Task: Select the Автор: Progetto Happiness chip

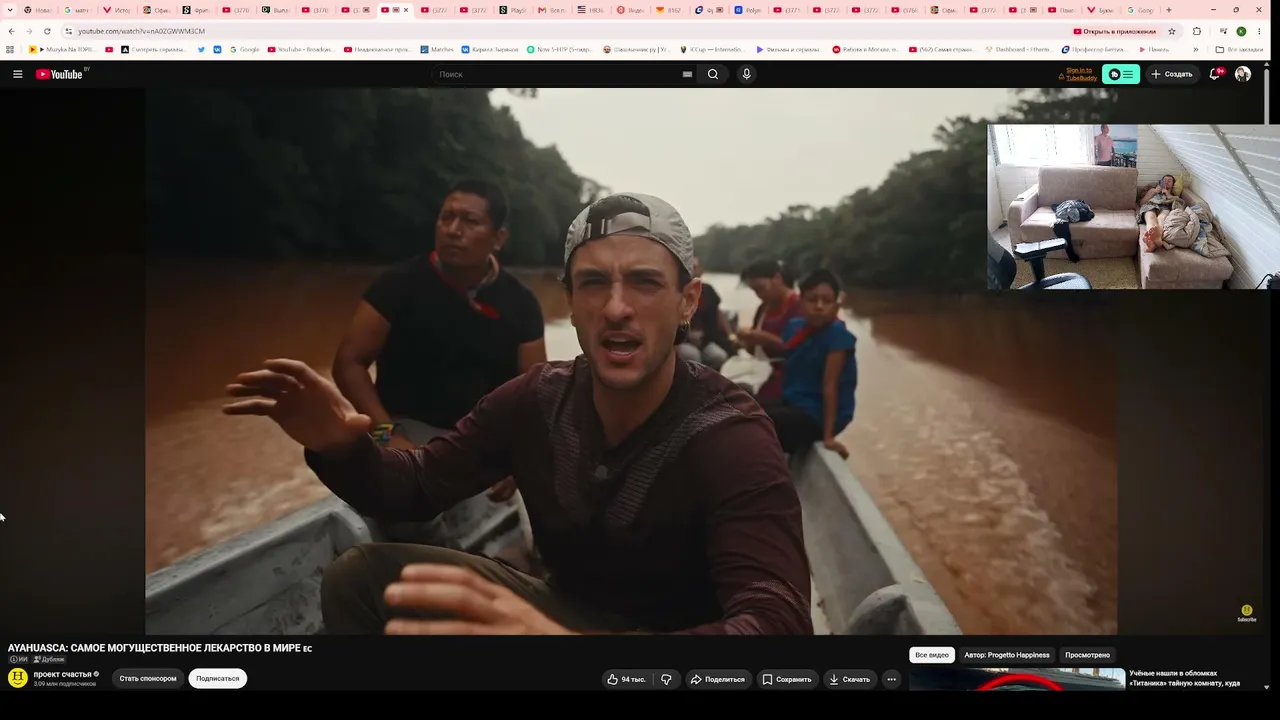Action: (1007, 655)
